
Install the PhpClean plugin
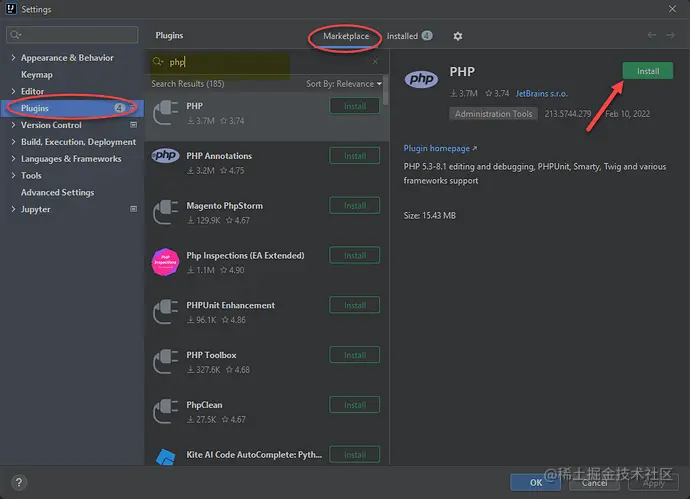354,404
